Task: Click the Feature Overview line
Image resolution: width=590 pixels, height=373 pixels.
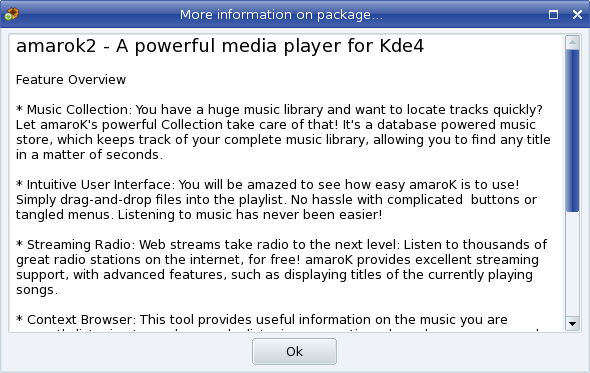Action: 71,80
